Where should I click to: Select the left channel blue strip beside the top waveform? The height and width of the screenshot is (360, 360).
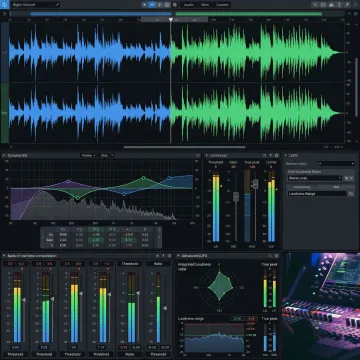5,53
